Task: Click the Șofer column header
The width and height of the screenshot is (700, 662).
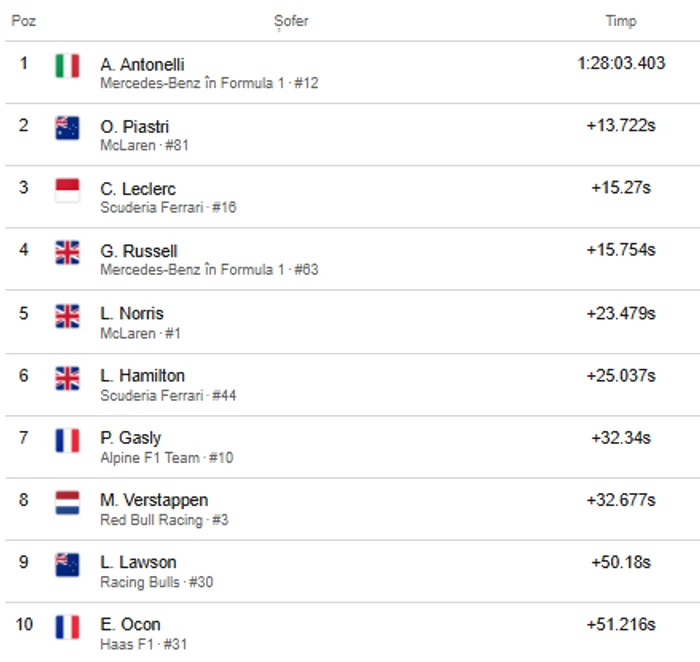Action: tap(291, 21)
